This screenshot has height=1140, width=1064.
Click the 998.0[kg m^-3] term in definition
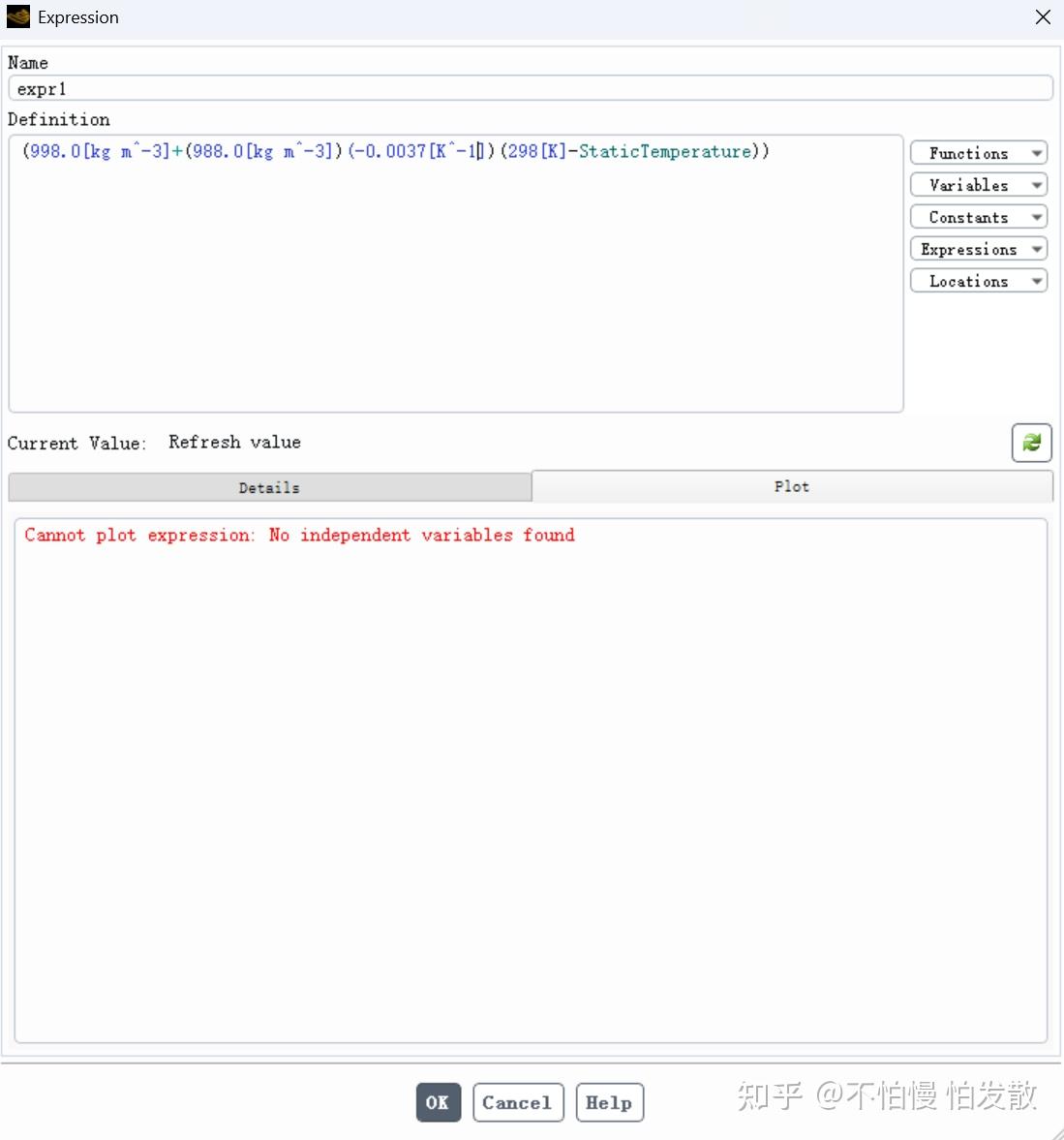coord(100,151)
